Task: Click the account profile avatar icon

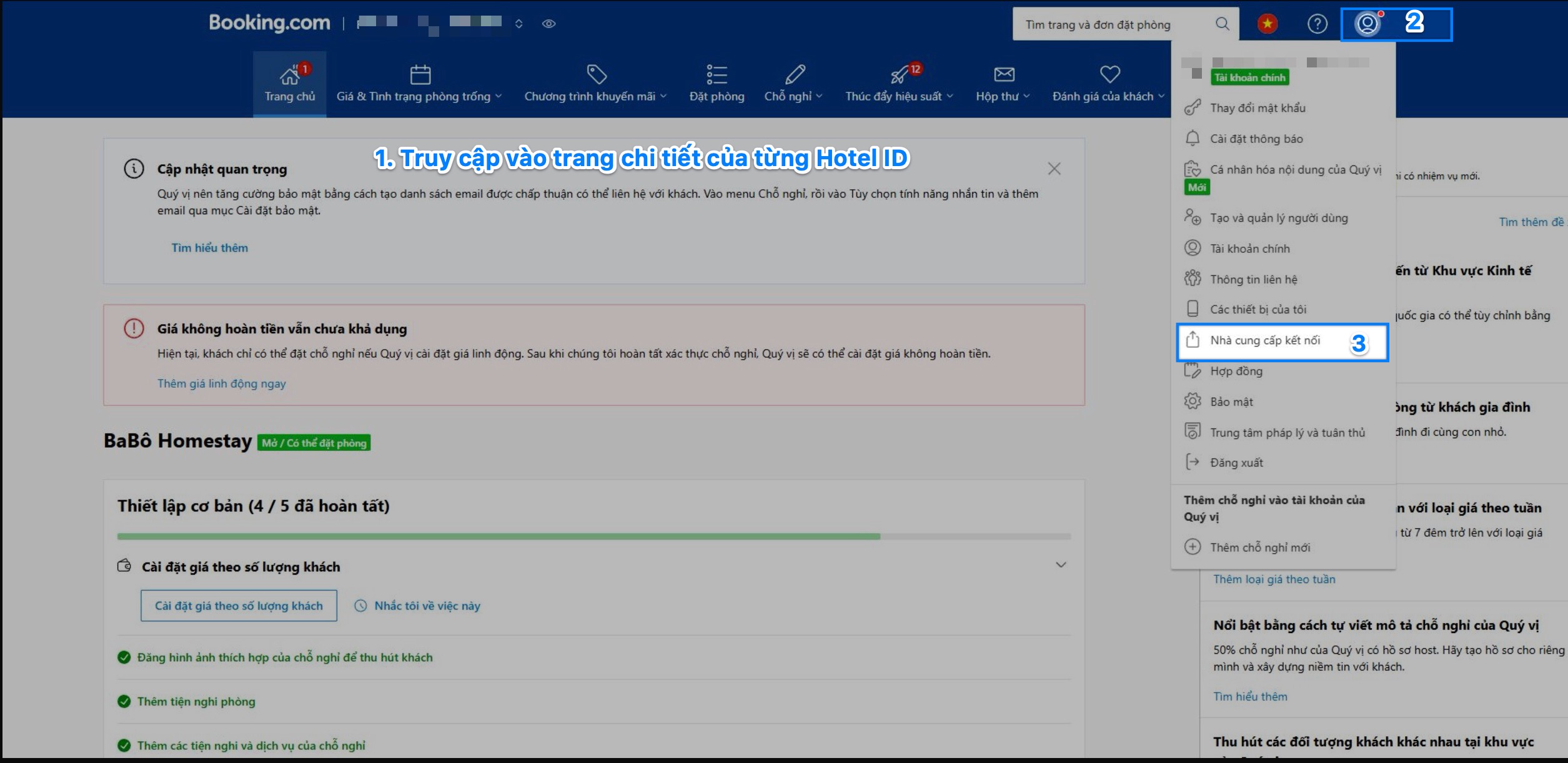Action: click(1367, 24)
